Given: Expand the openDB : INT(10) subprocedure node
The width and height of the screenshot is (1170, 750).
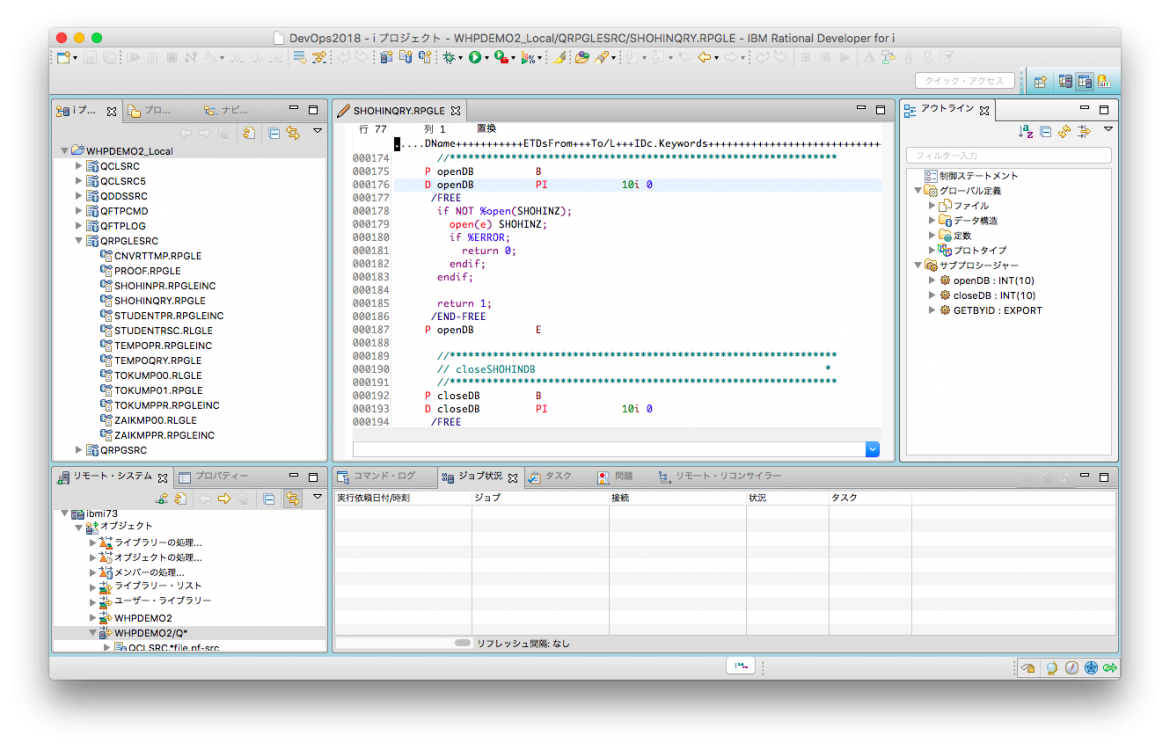Looking at the screenshot, I should [x=932, y=280].
